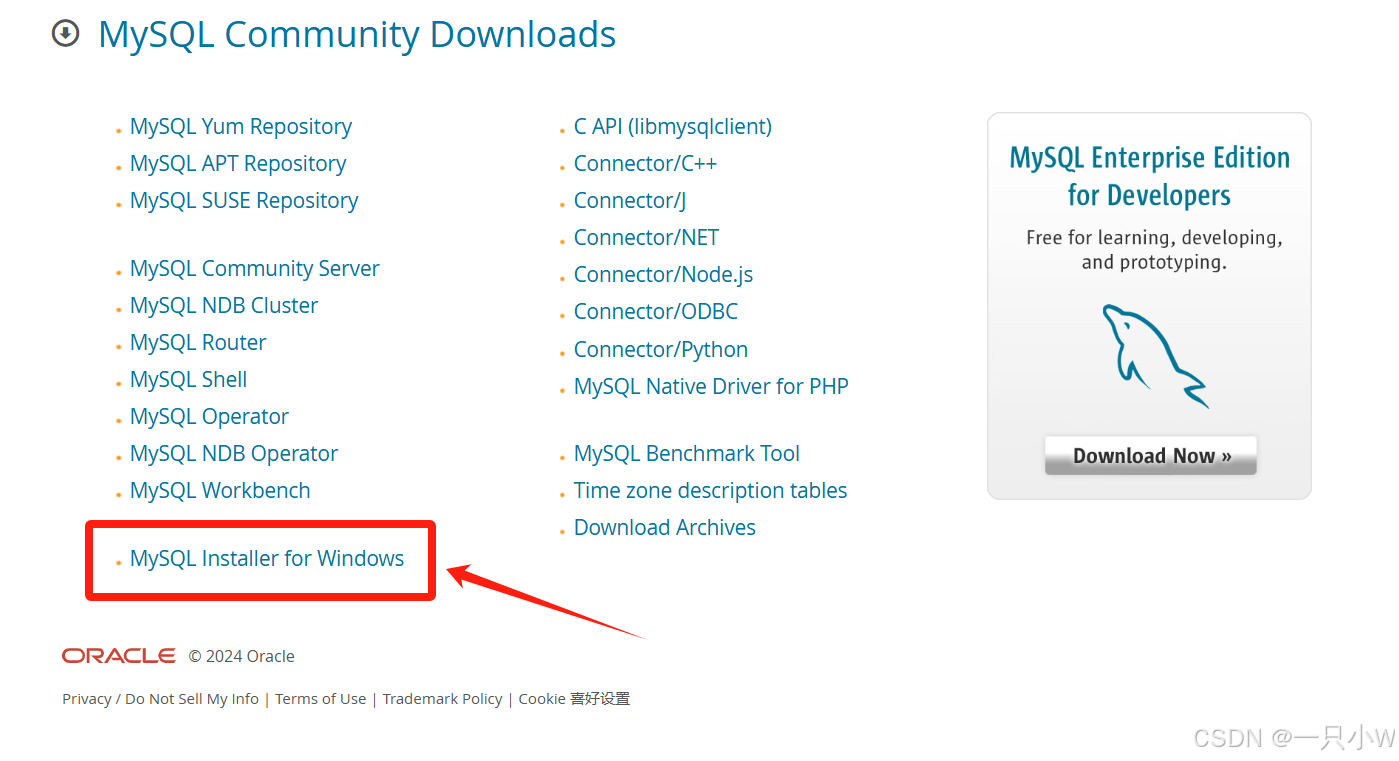Open the Privacy / Do Not Sell My Info link
1399x761 pixels.
[160, 699]
